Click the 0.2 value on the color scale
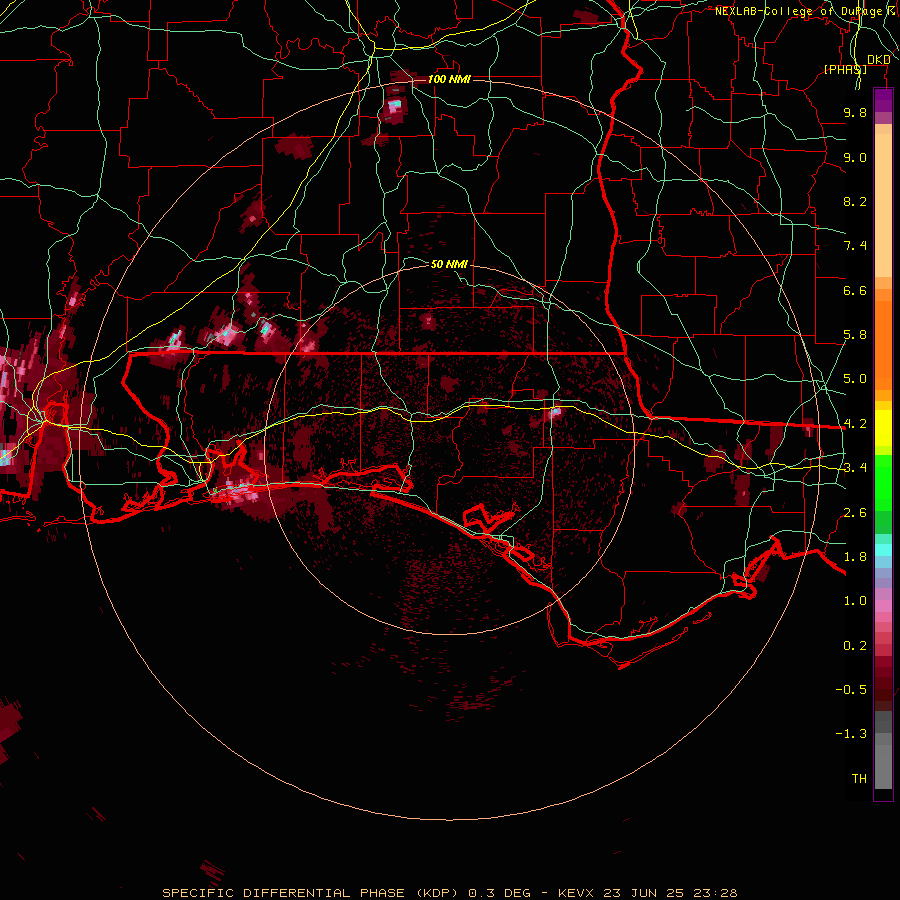The height and width of the screenshot is (900, 900). point(855,646)
